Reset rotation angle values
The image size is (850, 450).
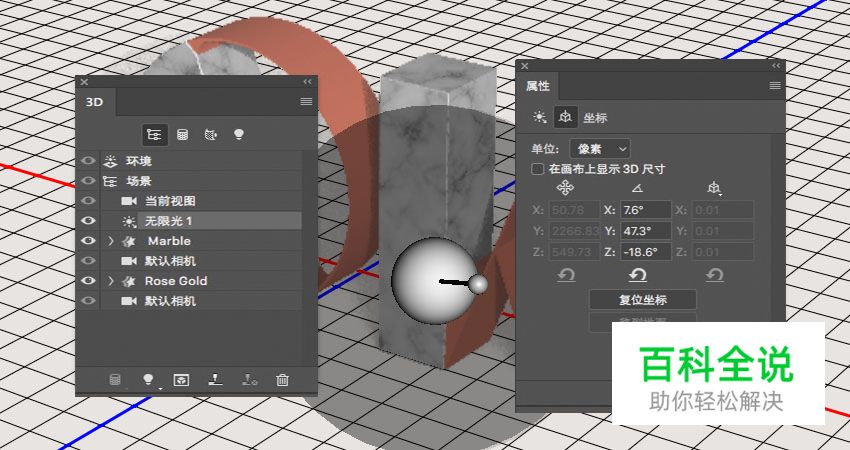637,275
